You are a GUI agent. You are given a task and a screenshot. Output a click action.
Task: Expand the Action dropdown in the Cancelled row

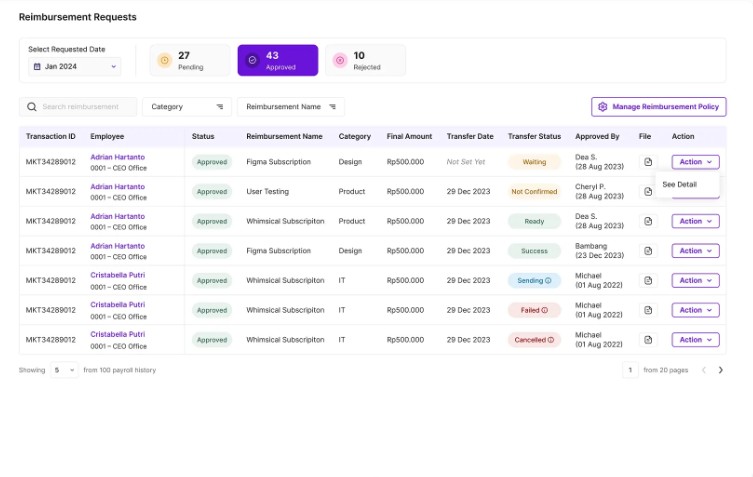point(695,340)
